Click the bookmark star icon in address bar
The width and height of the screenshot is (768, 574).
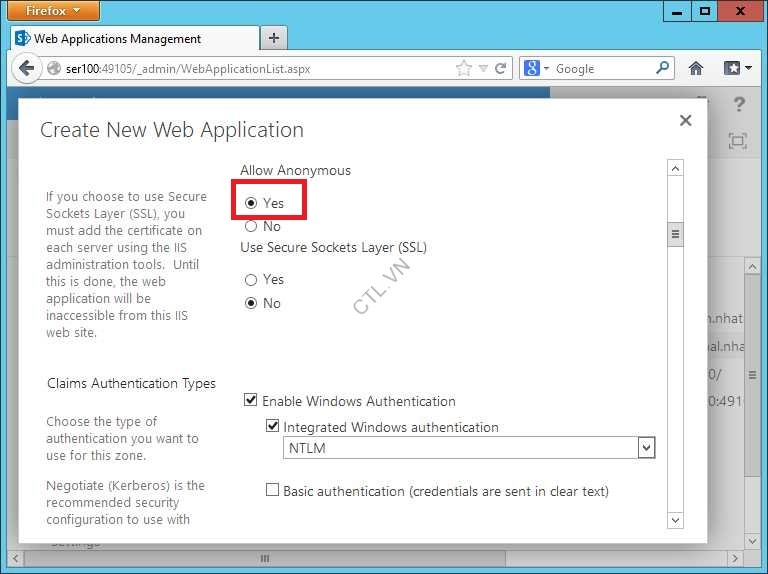coord(463,68)
